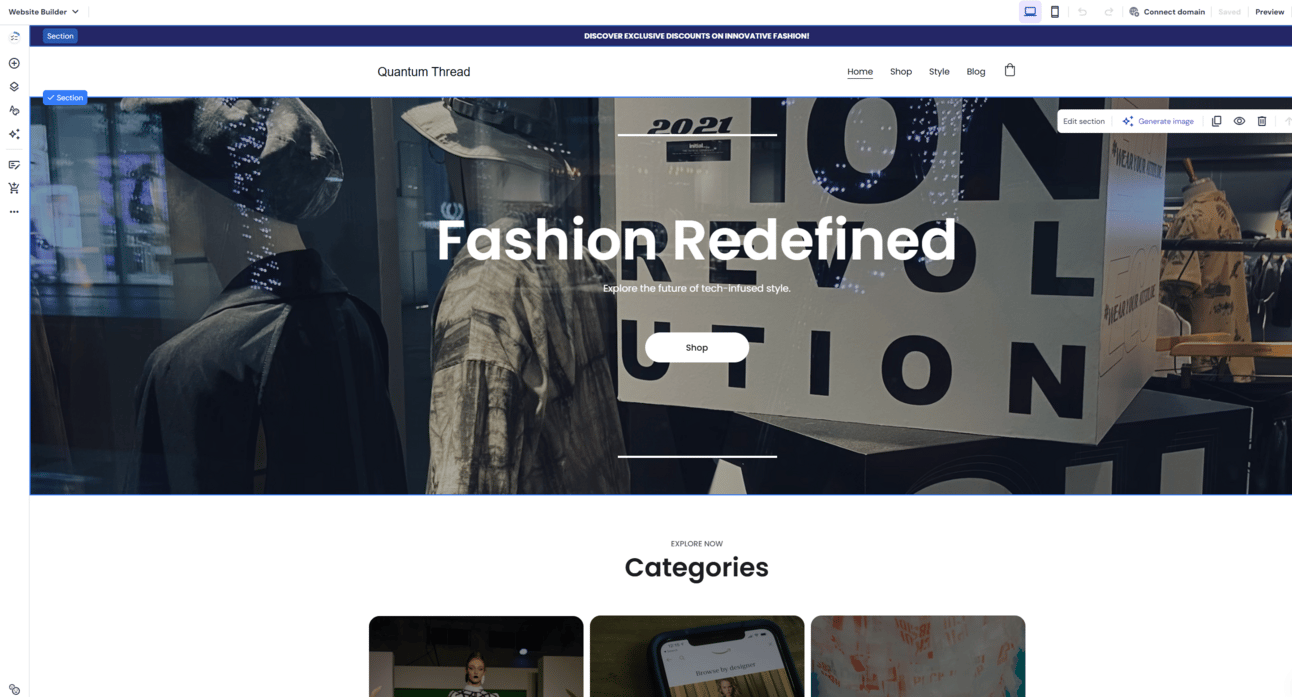
Task: Switch to desktop view
Action: tap(1030, 12)
